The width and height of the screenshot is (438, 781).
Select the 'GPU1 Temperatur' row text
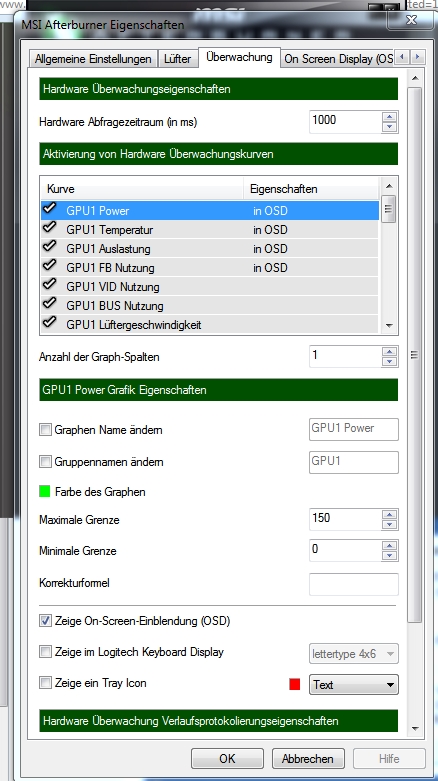pos(110,230)
